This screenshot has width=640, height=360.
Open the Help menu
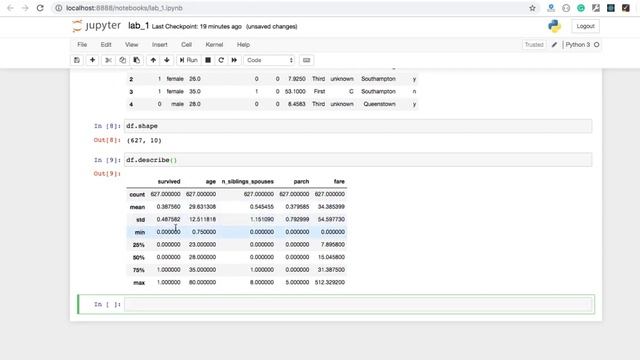point(243,44)
